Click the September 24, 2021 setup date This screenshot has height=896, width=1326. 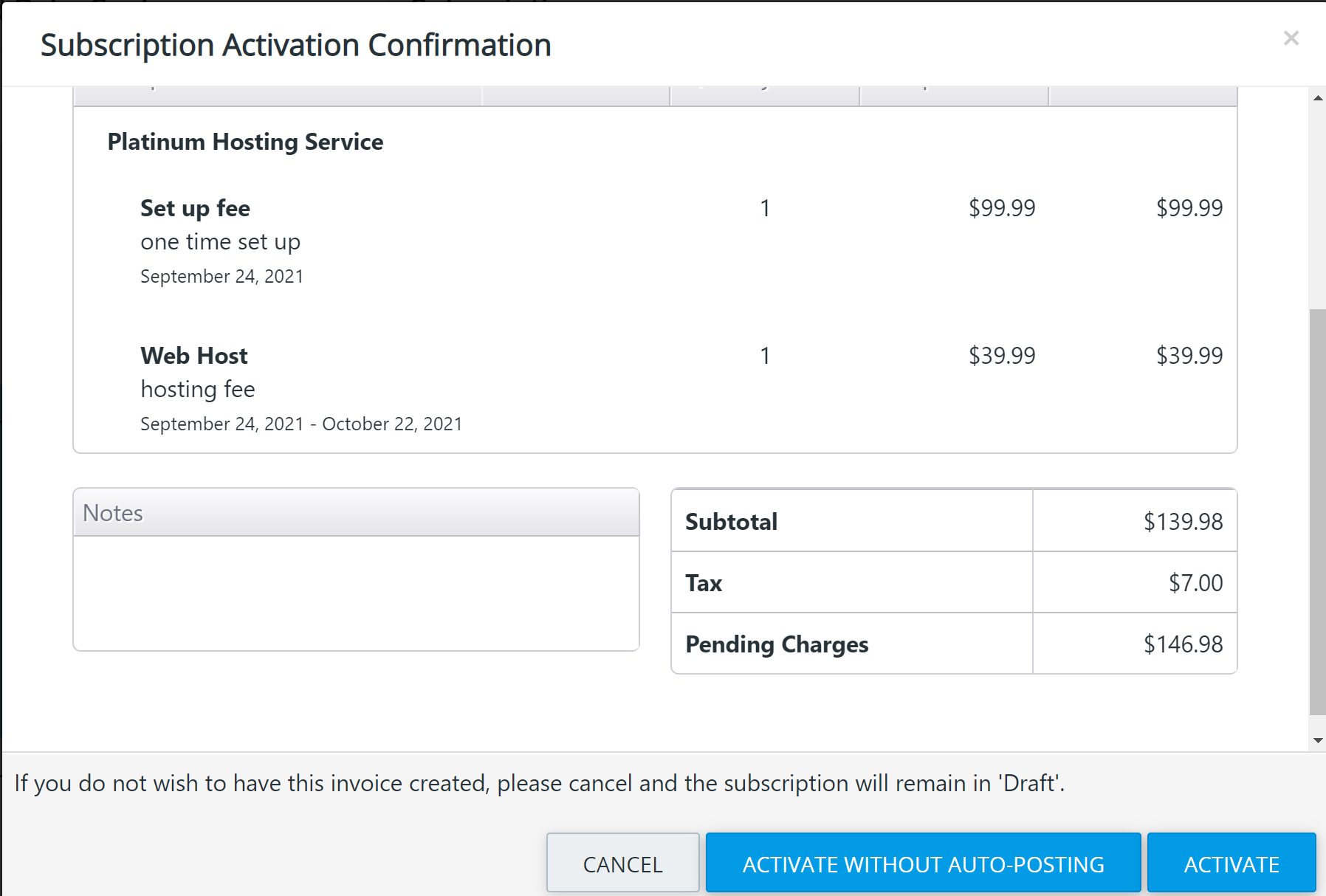[x=221, y=276]
